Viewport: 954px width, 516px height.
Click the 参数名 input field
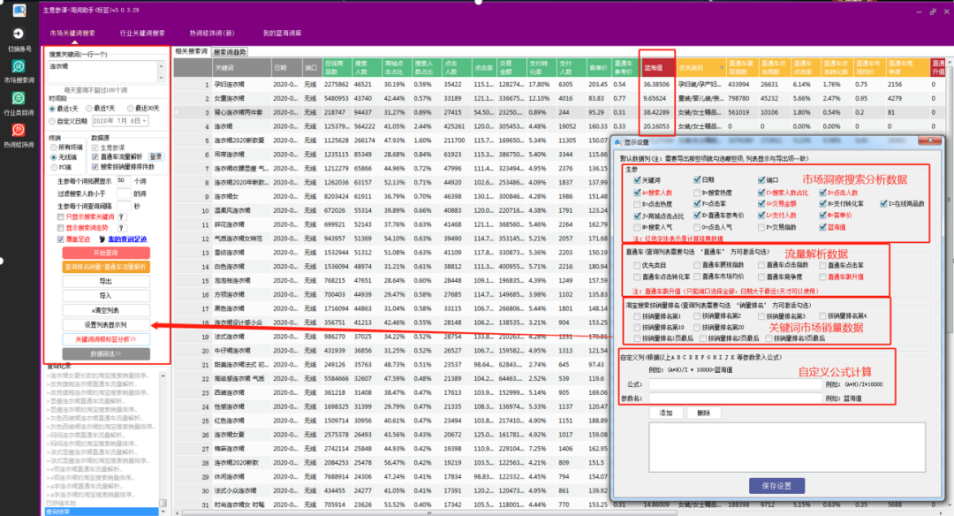pyautogui.click(x=735, y=398)
